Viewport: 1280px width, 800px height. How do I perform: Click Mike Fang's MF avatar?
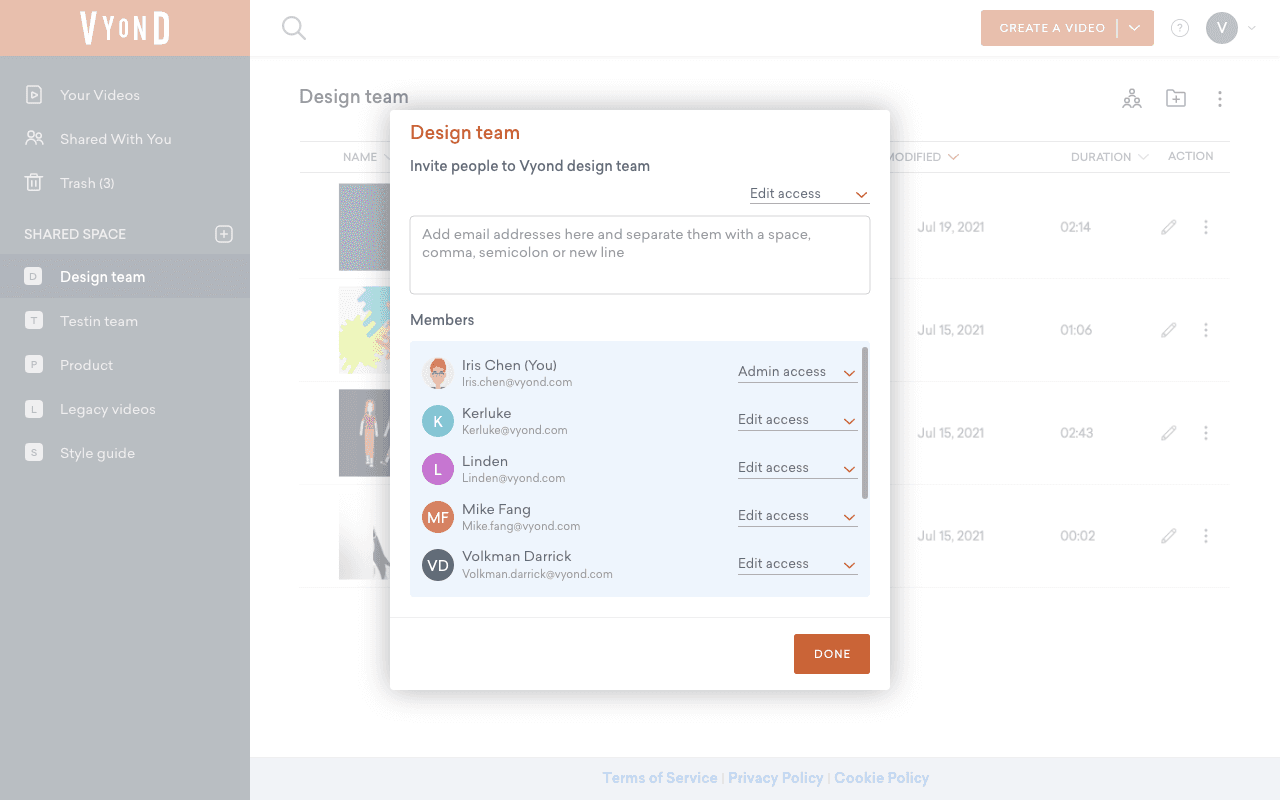tap(438, 517)
